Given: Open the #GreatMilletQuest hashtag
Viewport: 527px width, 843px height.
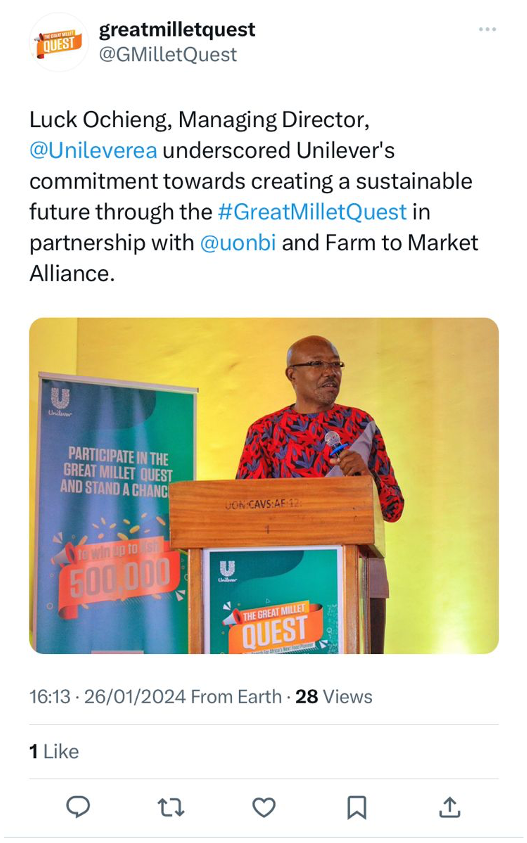Looking at the screenshot, I should [312, 212].
